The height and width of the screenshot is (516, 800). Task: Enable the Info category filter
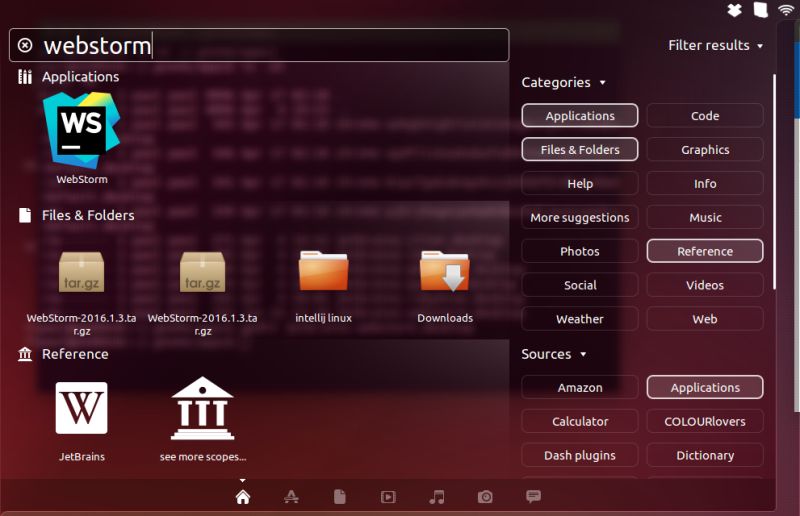click(x=705, y=183)
